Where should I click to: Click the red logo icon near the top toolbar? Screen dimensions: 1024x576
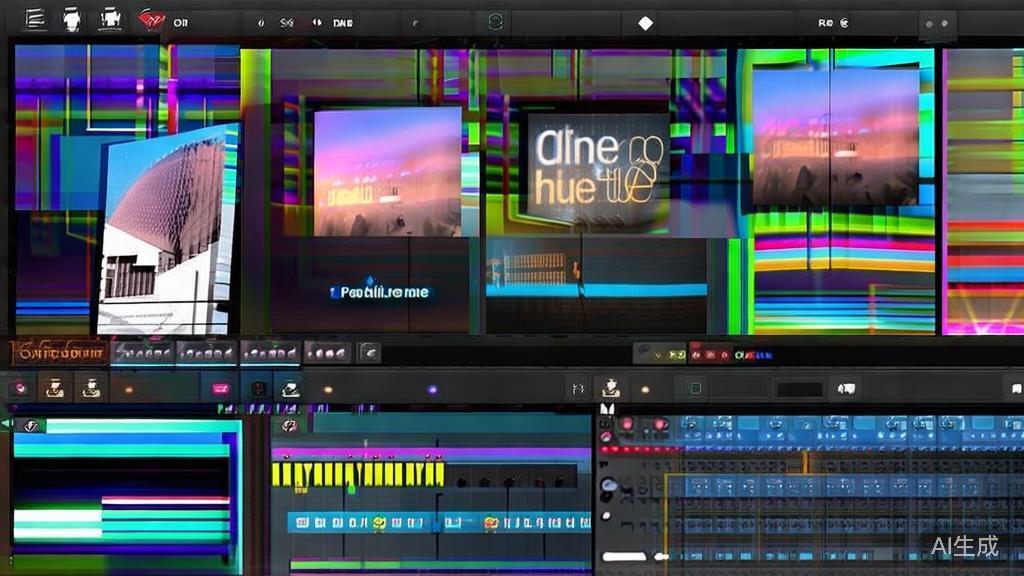click(x=150, y=18)
